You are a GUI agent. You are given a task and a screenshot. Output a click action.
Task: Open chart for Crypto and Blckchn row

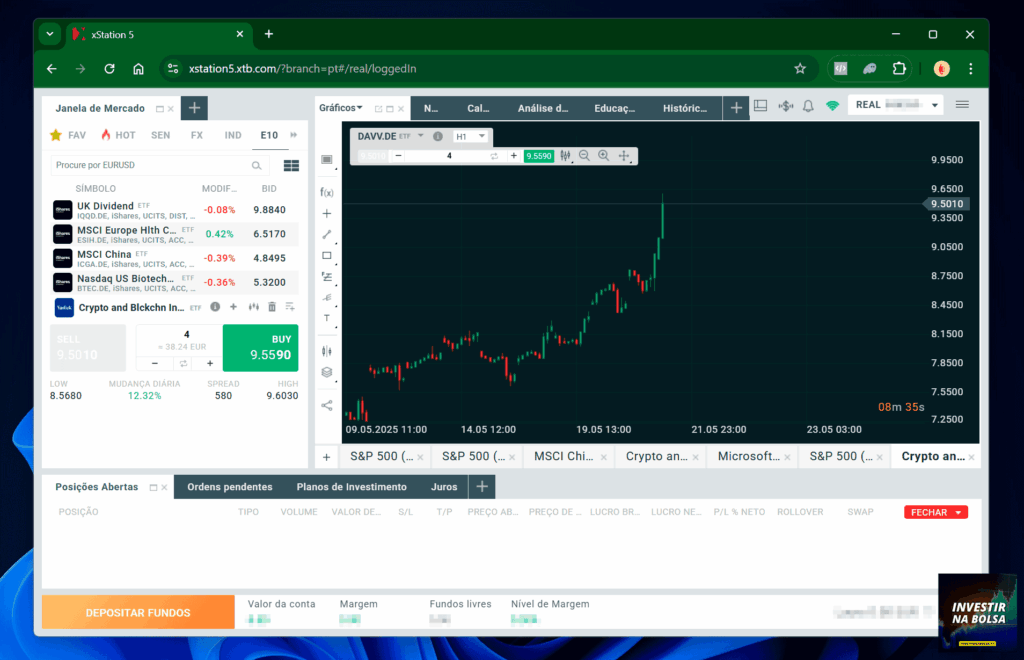click(x=253, y=307)
